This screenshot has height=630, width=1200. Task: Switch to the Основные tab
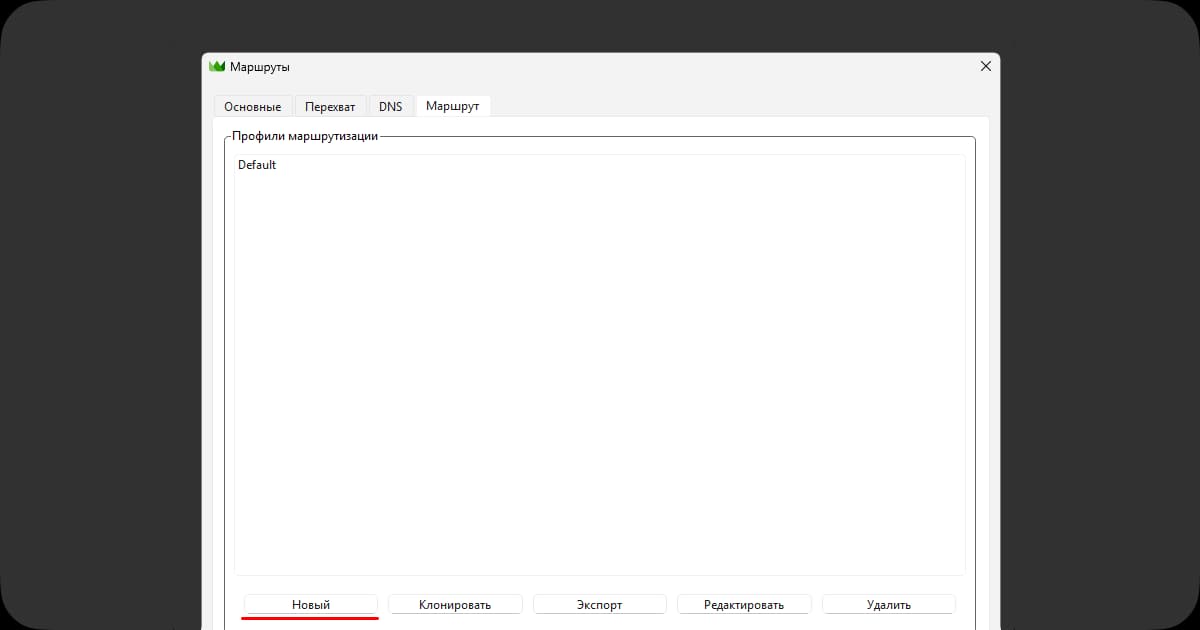[x=253, y=107]
